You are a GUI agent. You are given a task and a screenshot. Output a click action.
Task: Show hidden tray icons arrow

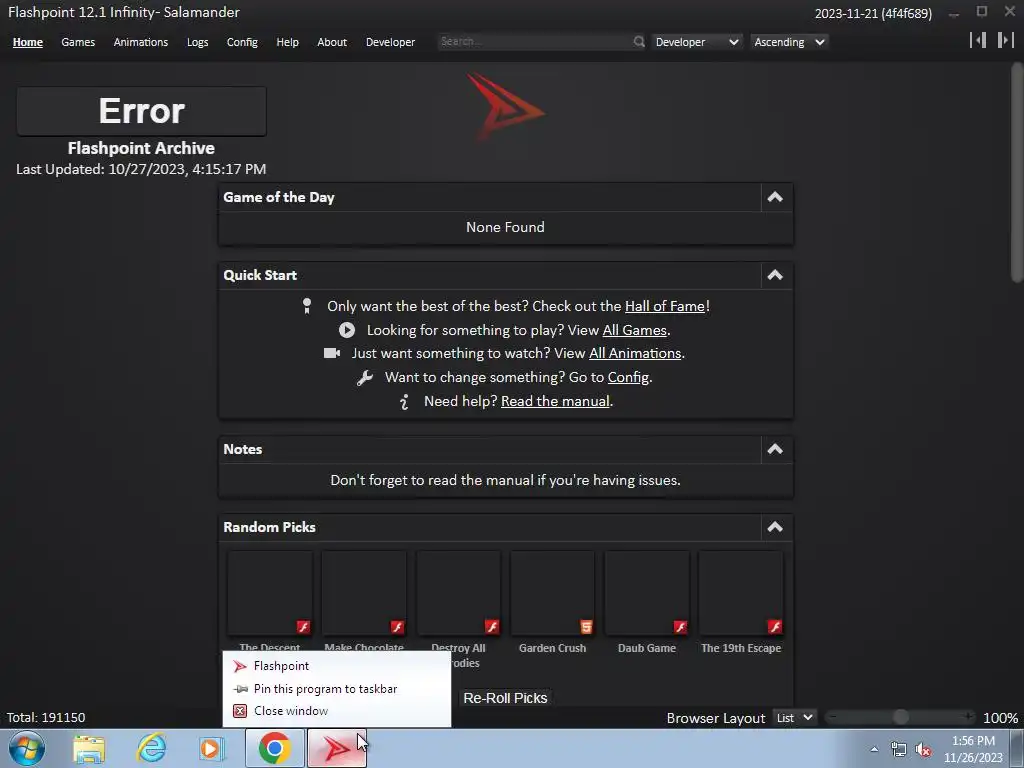coord(874,750)
